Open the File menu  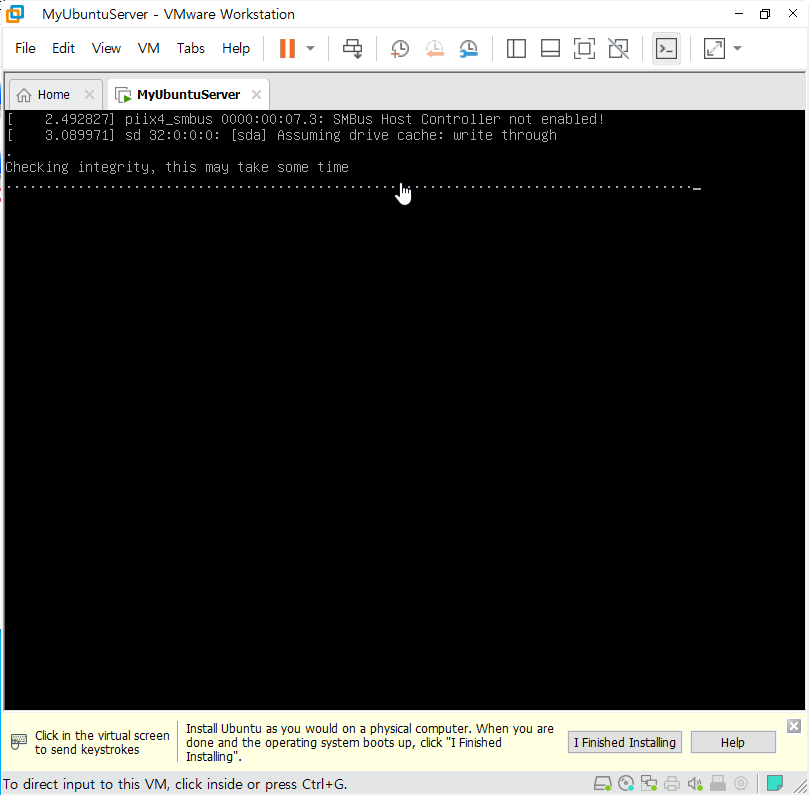click(x=25, y=48)
